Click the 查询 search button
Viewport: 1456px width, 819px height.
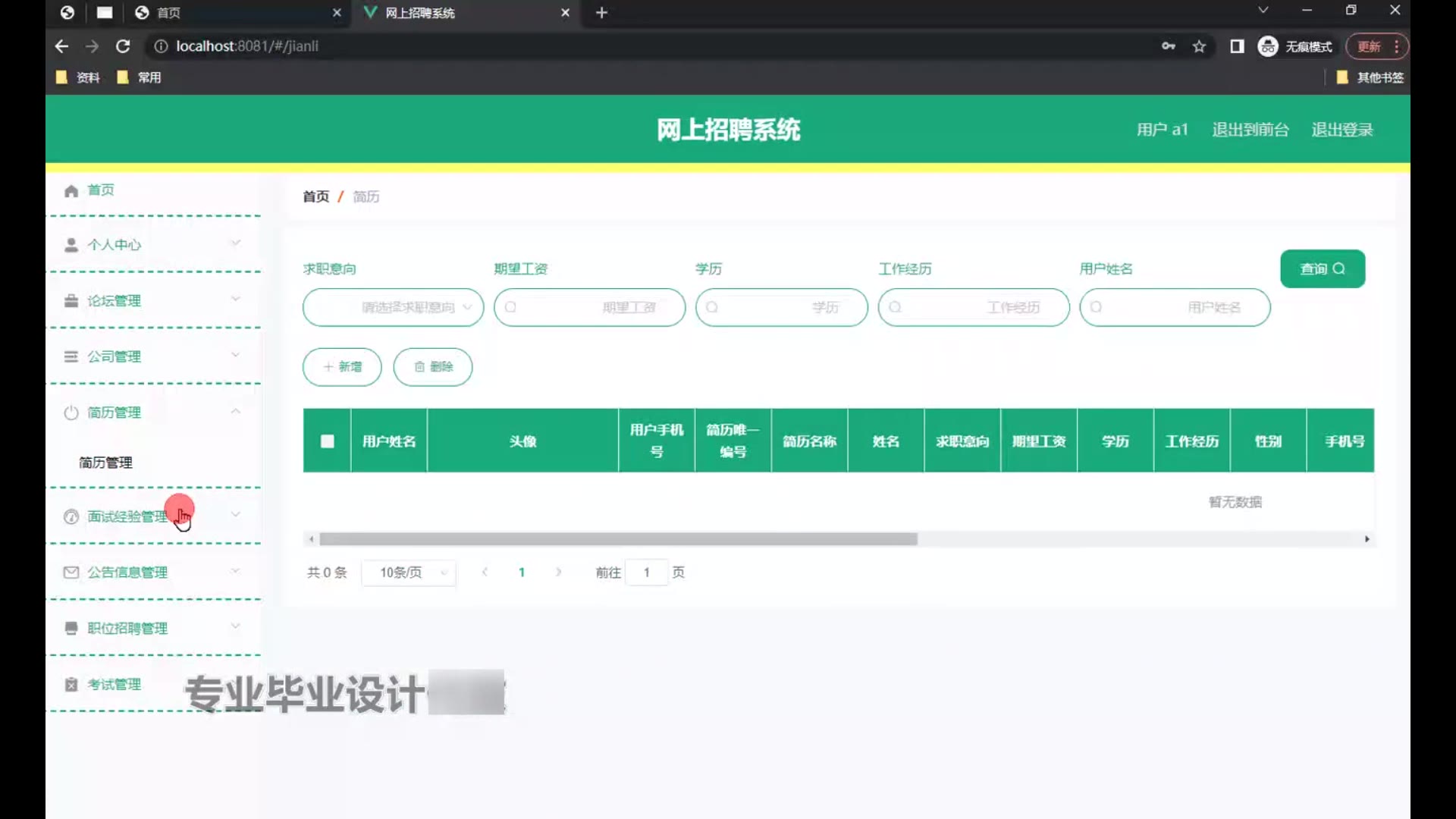point(1322,268)
